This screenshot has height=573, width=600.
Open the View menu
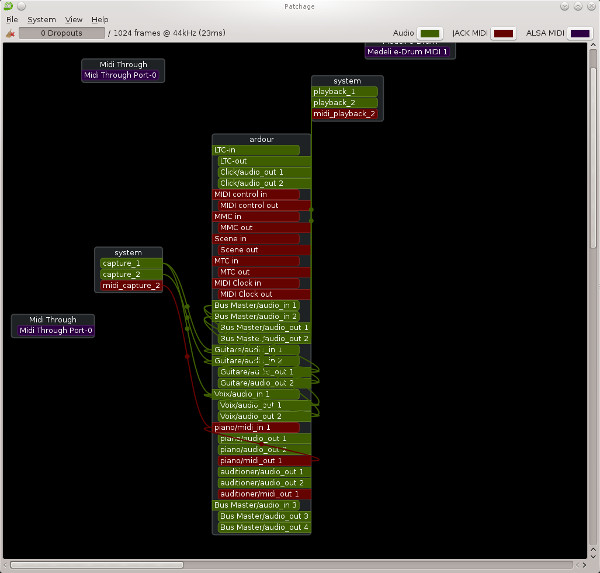click(x=74, y=19)
